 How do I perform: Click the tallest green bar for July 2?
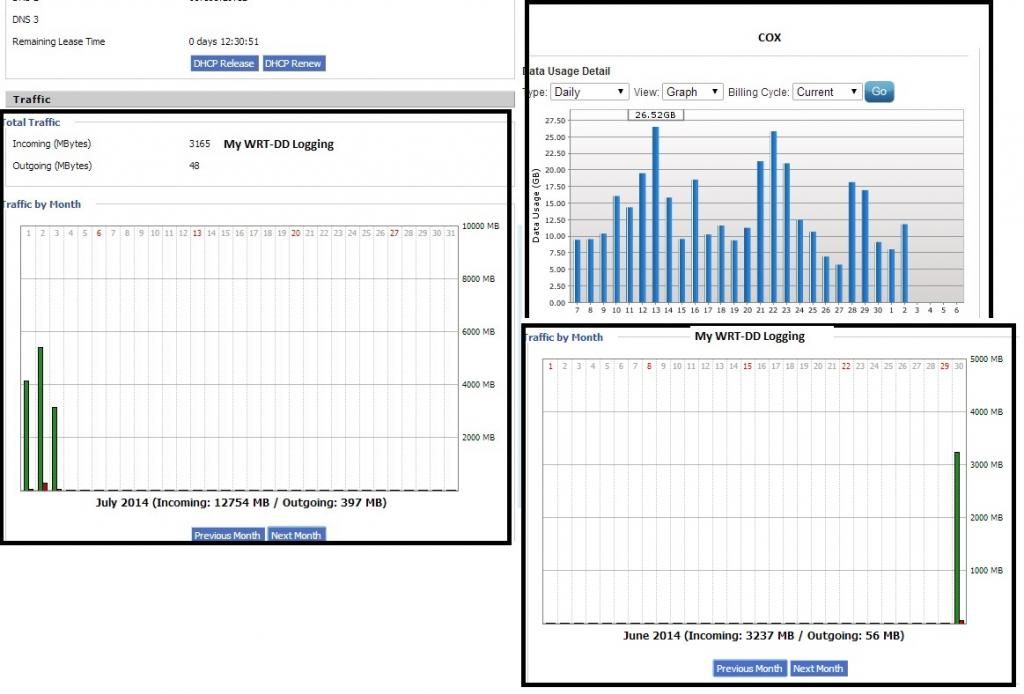40,418
